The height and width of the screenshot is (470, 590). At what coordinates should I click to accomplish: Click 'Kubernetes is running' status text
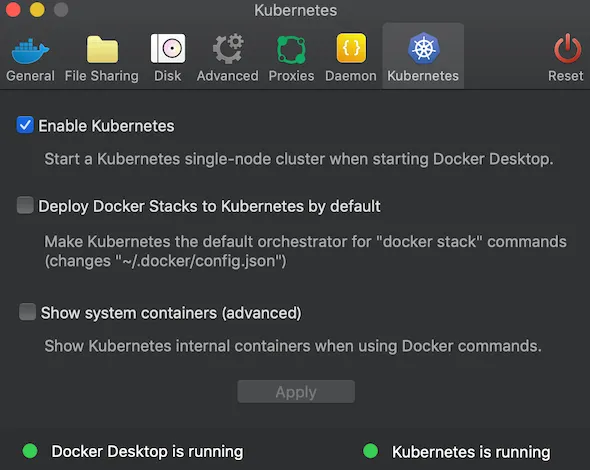[471, 452]
